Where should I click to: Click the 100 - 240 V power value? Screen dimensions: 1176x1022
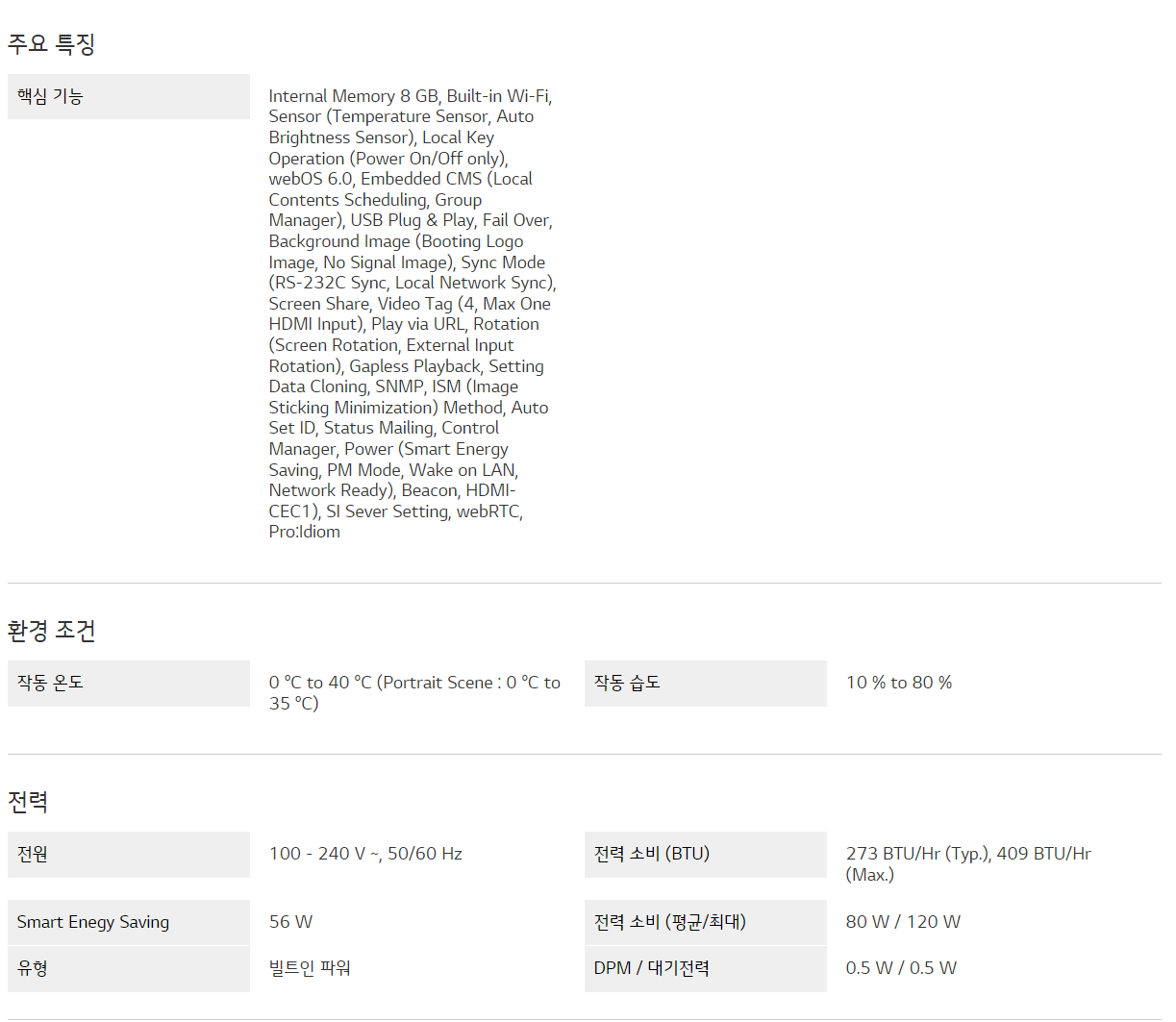coord(365,854)
